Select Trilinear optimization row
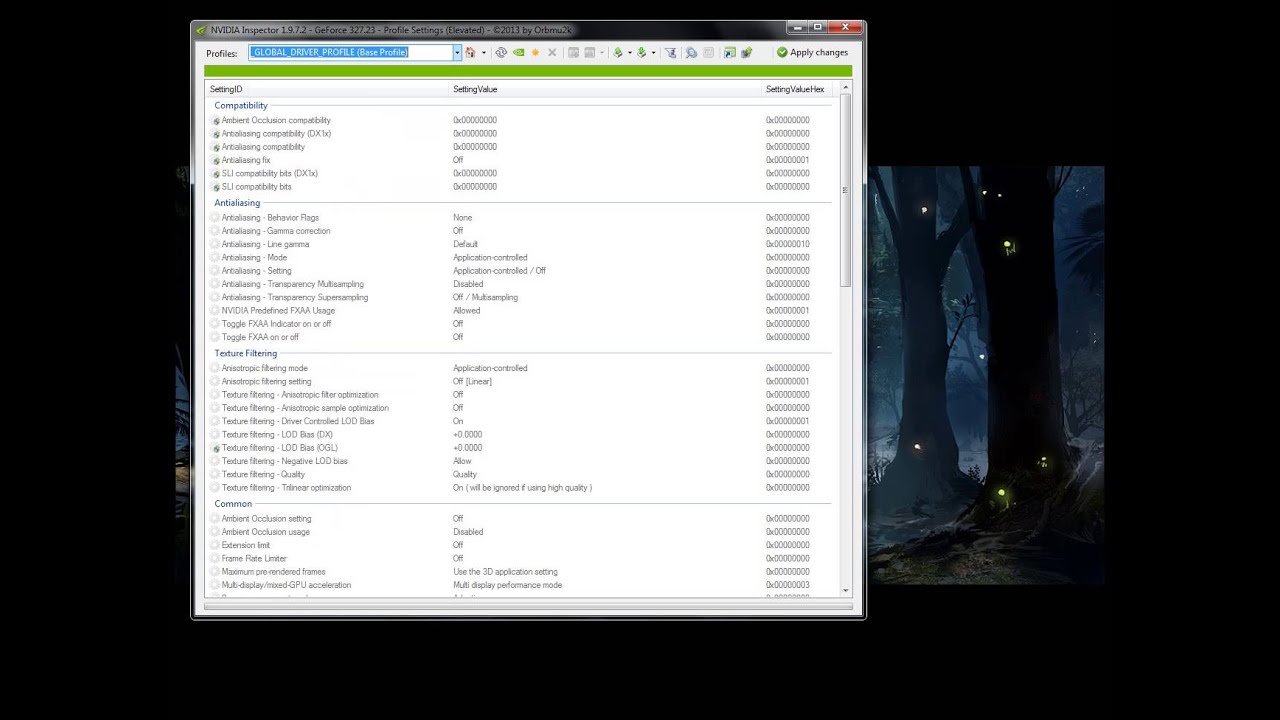 click(x=520, y=488)
